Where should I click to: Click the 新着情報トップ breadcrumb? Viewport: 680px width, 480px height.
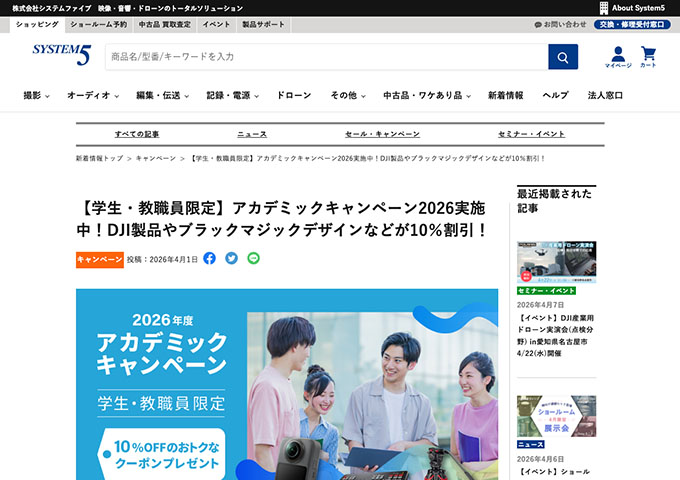(100, 159)
